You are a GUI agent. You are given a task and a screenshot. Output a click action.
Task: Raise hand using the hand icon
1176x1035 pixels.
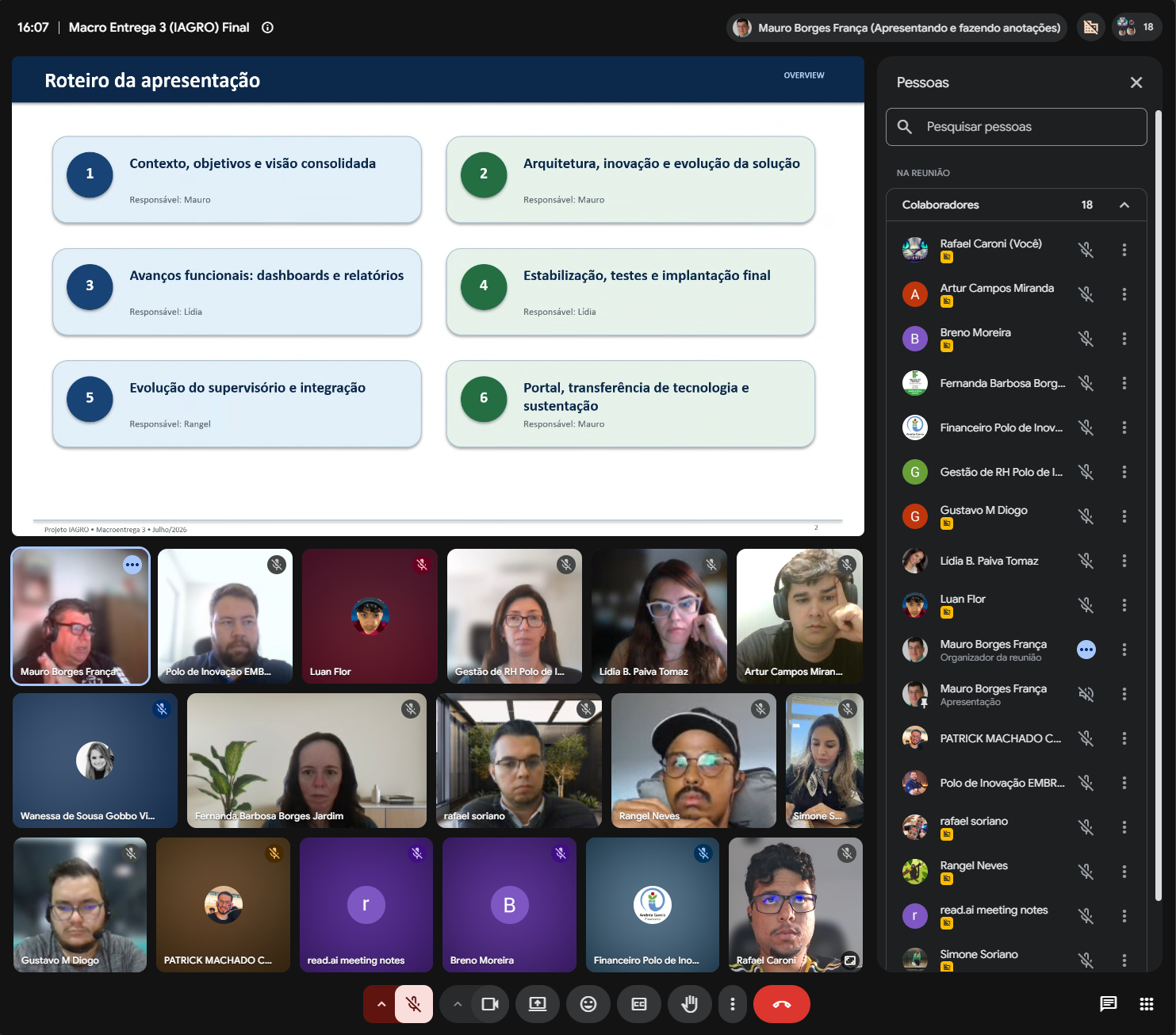690,1004
